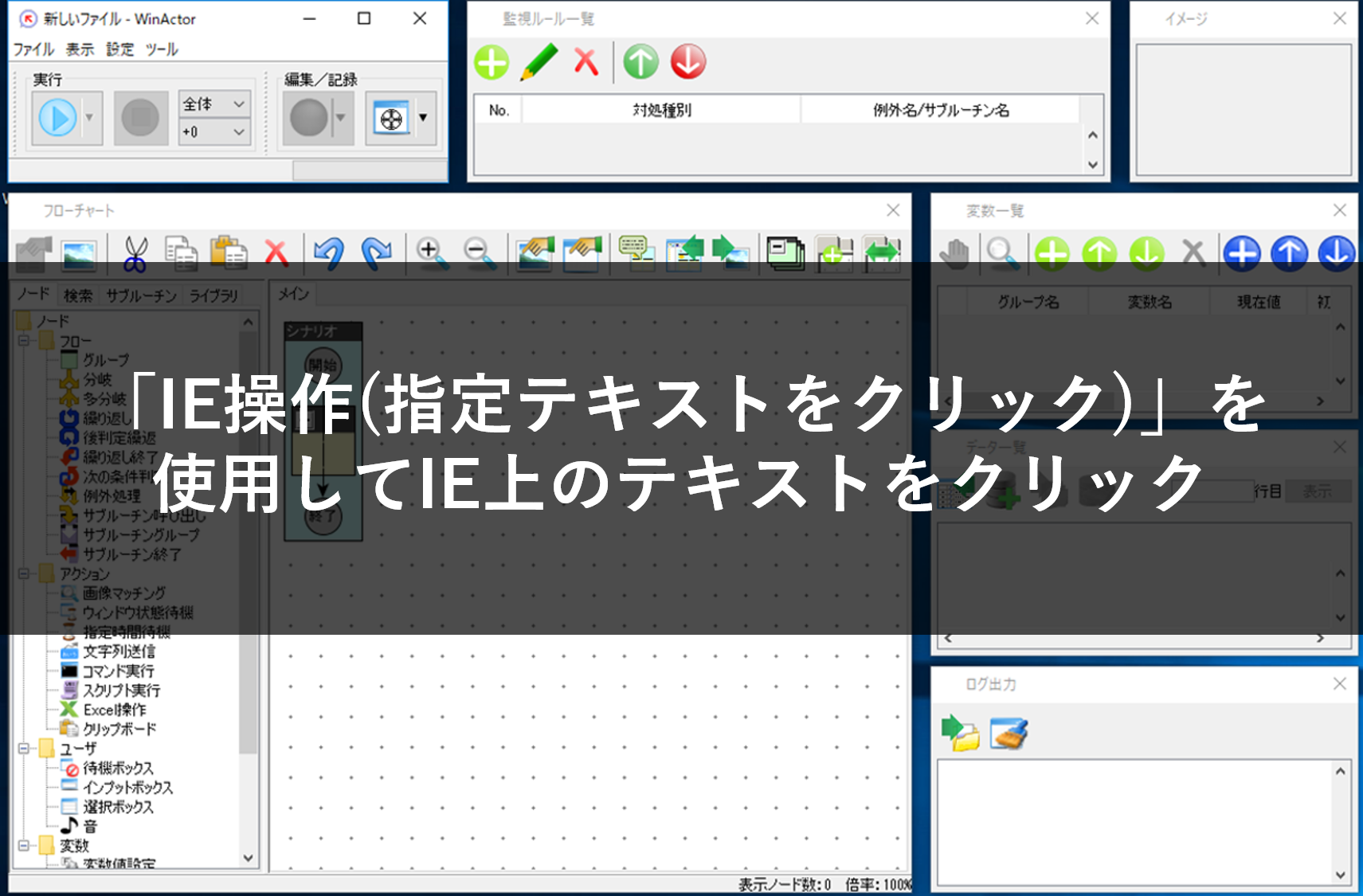Open the 表示 menu
Screen dimensions: 1363x896
(80, 49)
